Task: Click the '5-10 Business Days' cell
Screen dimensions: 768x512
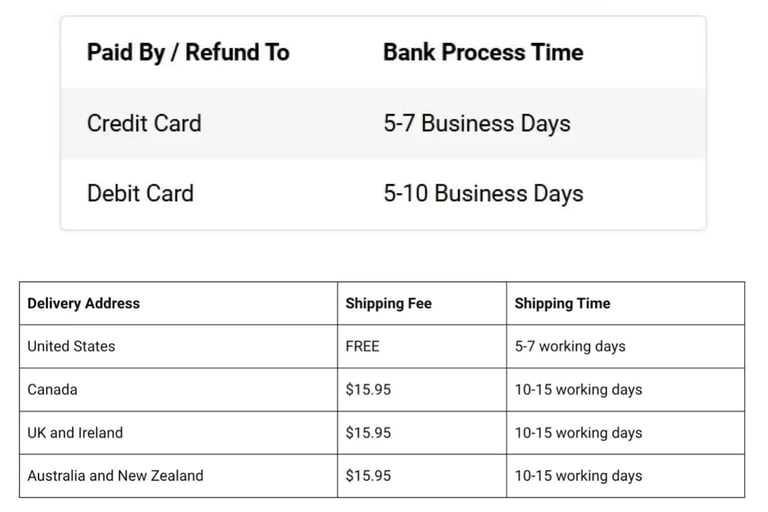Action: pos(483,193)
